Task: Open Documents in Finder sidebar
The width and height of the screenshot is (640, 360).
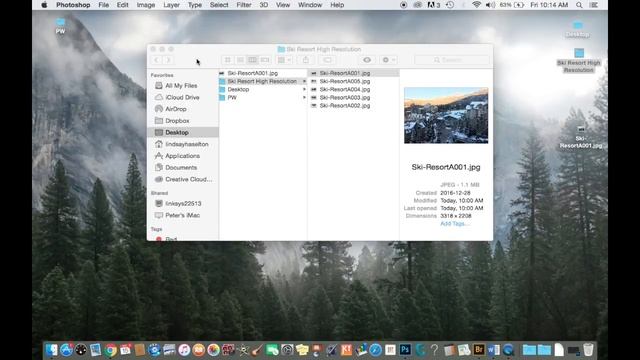Action: coord(181,167)
